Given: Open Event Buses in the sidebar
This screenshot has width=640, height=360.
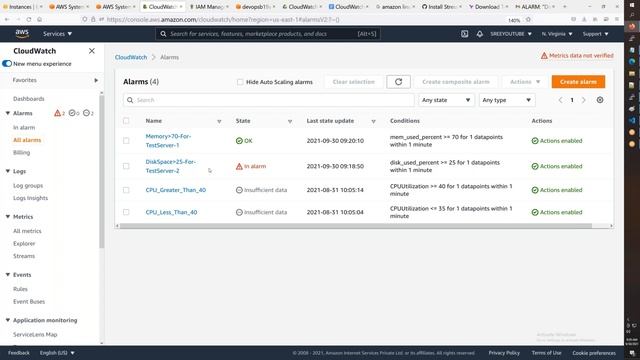Looking at the screenshot, I should pyautogui.click(x=29, y=302).
